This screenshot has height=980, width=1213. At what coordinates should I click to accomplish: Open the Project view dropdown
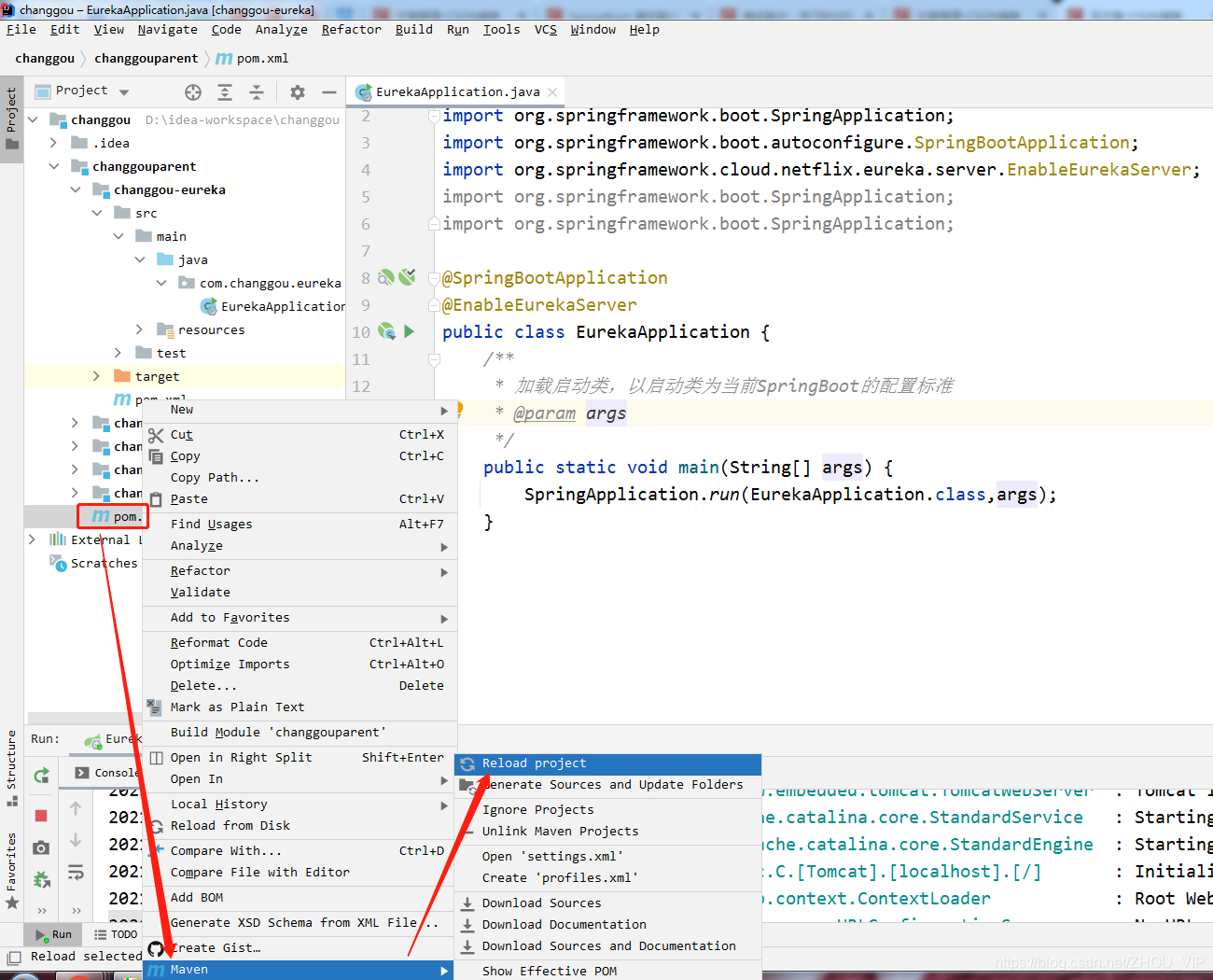124,91
